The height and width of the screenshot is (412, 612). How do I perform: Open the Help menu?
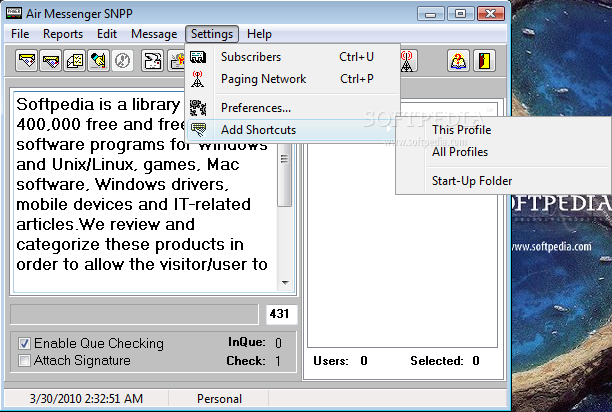tap(259, 34)
